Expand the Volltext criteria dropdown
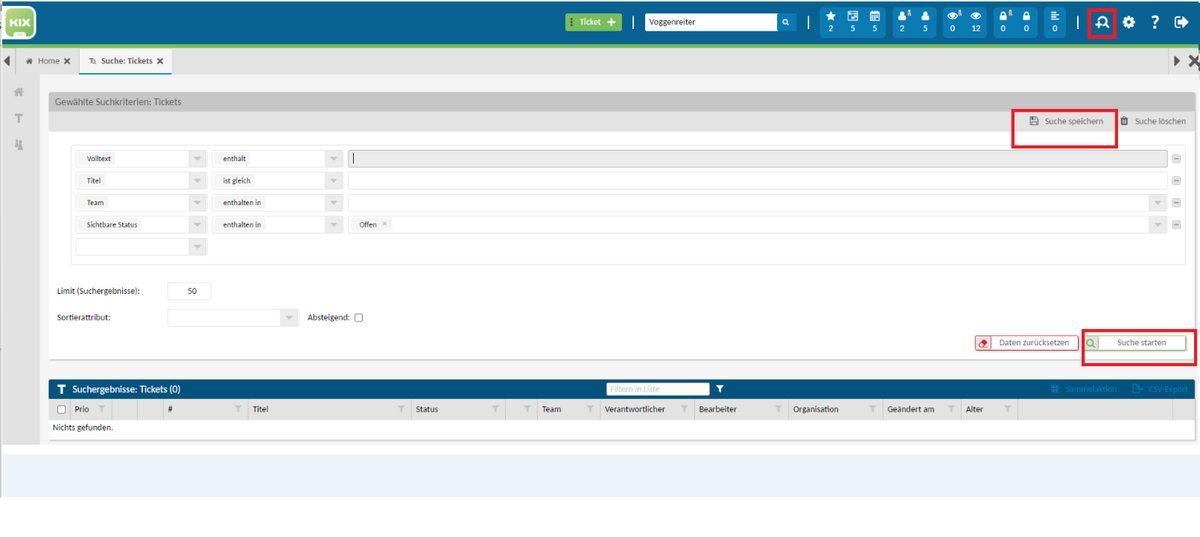Image resolution: width=1200 pixels, height=537 pixels. pyautogui.click(x=196, y=159)
